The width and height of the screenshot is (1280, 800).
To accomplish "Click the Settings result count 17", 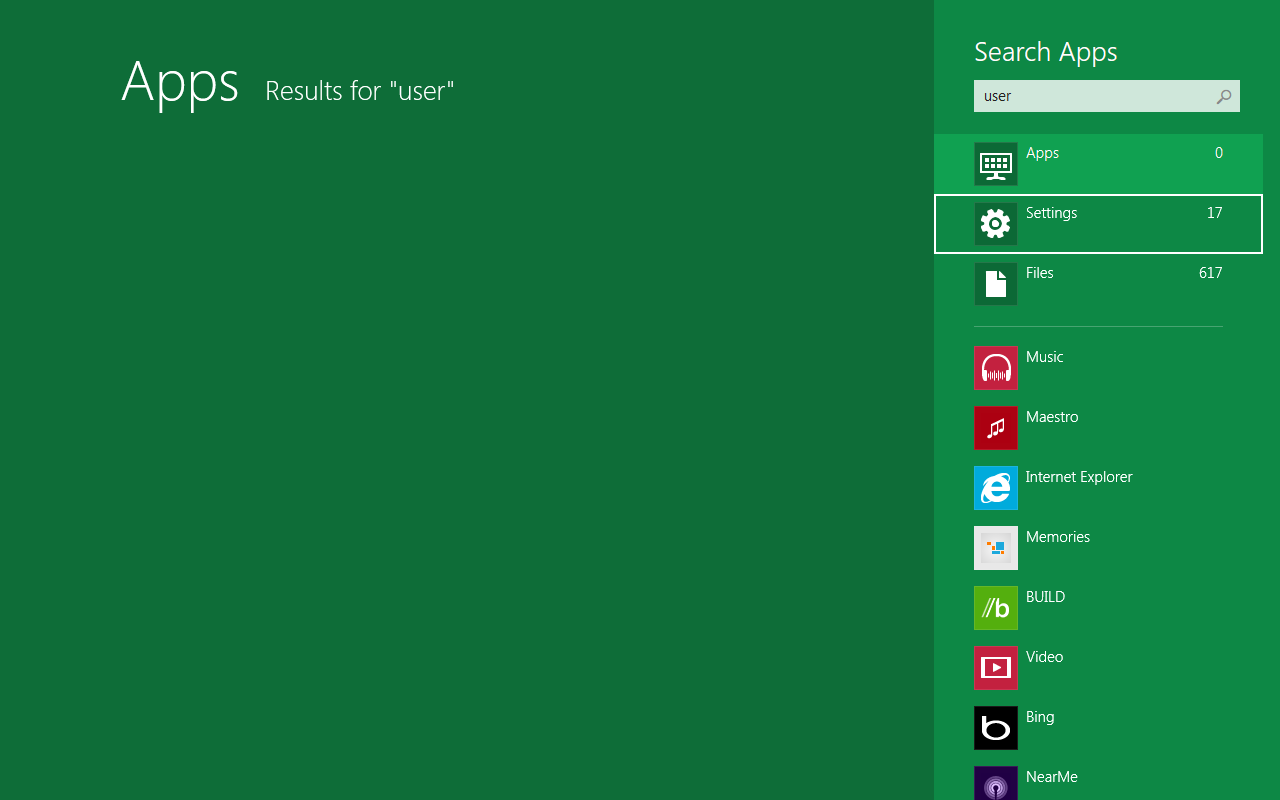I will coord(1214,213).
